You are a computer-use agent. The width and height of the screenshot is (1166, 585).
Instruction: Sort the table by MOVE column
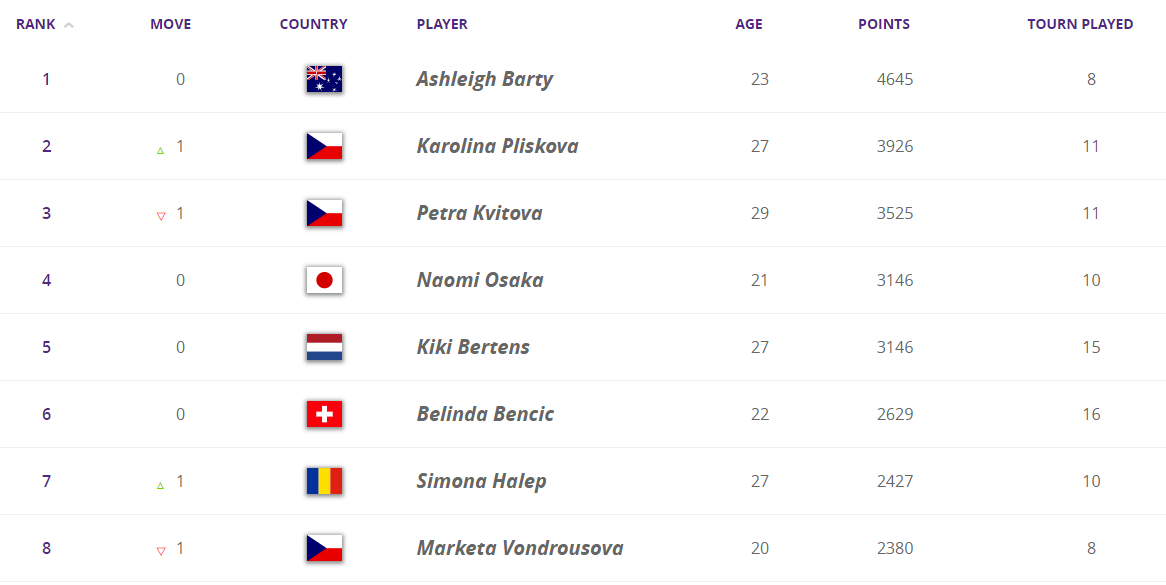[x=170, y=24]
